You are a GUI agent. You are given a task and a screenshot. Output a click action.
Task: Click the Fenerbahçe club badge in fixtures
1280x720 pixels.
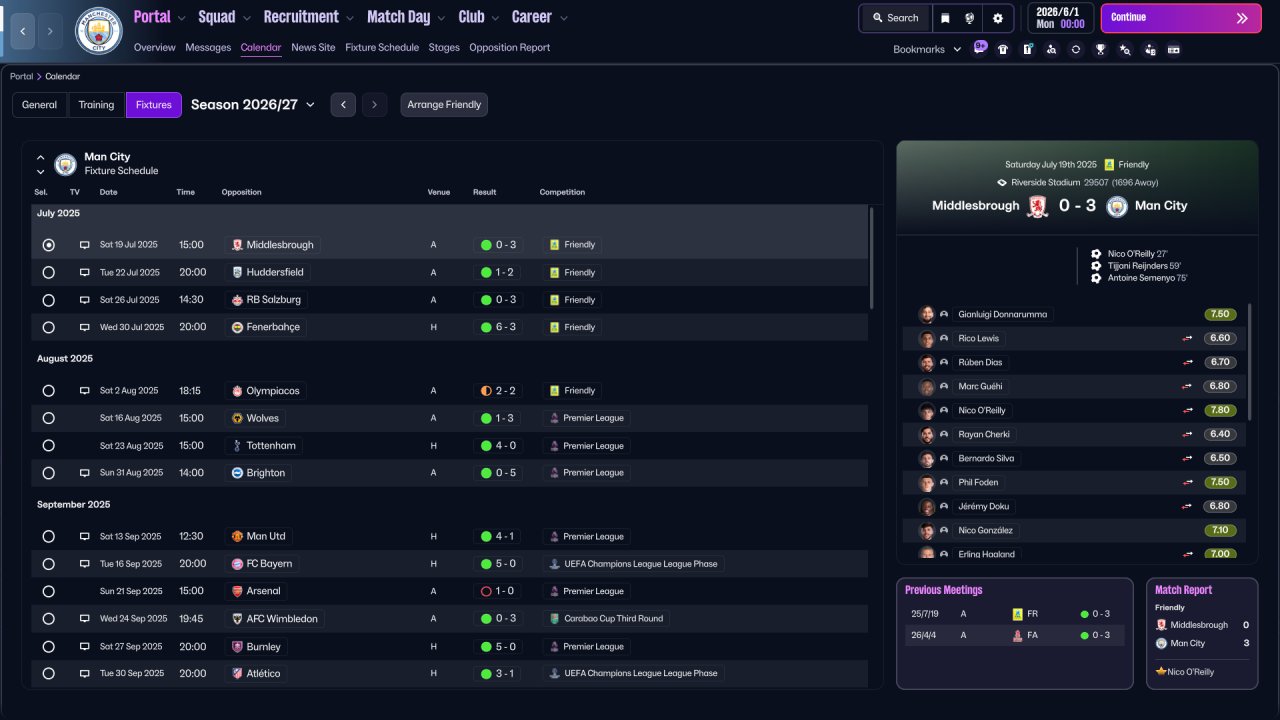pyautogui.click(x=237, y=327)
